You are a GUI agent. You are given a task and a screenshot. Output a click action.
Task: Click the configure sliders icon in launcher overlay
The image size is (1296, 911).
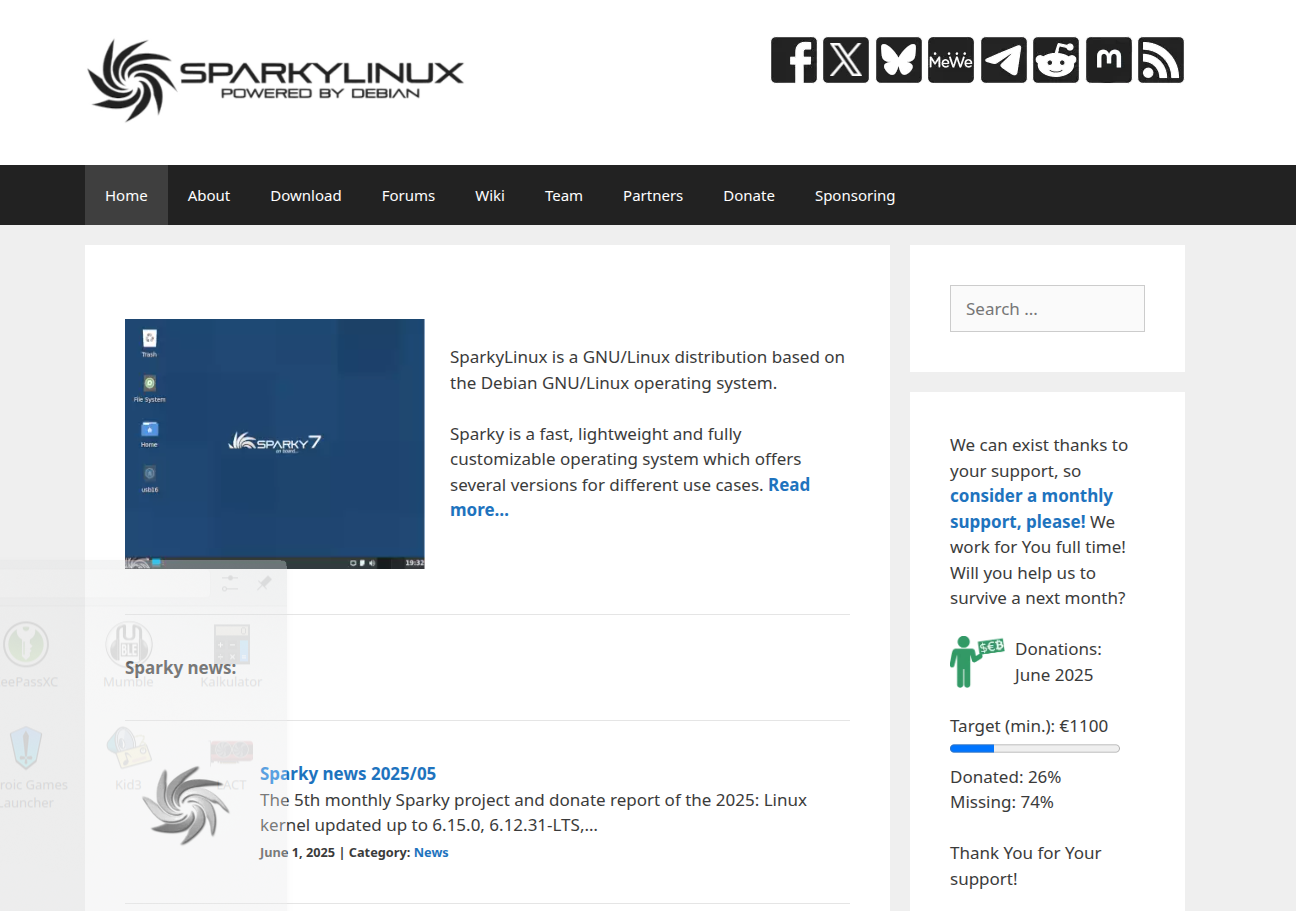(x=230, y=583)
